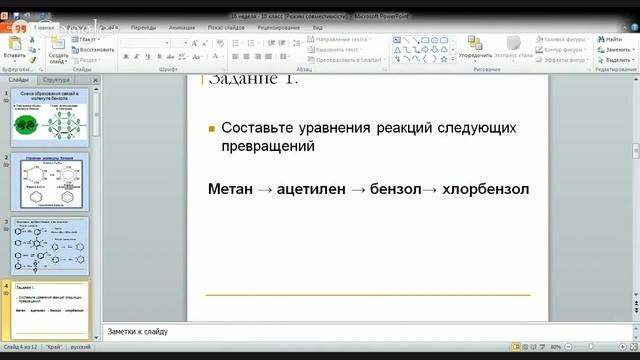Open Shape Fill (Заливка фигуры) options
The height and width of the screenshot is (360, 640).
click(x=562, y=40)
